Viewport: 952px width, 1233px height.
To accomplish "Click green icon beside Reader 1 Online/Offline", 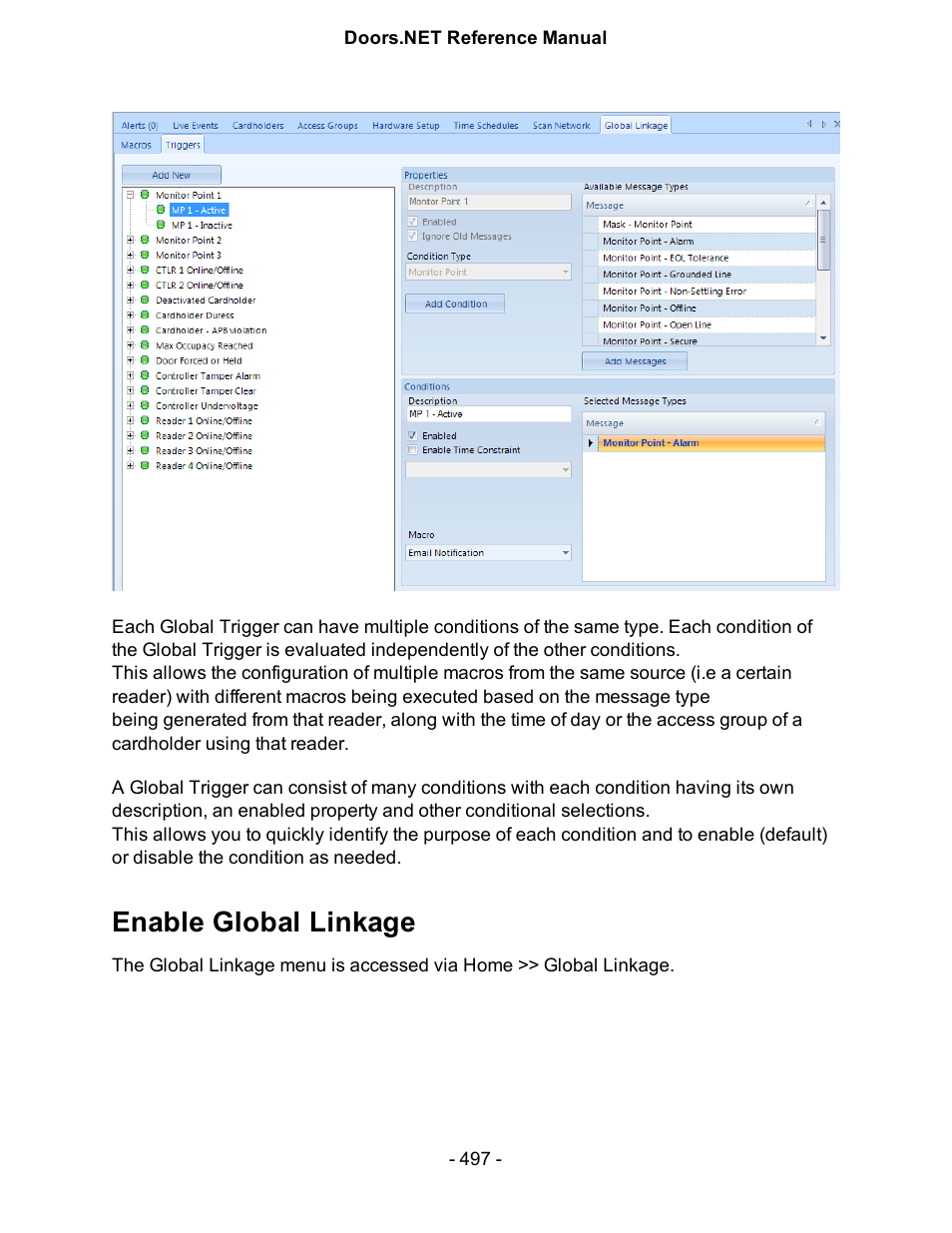I will coord(145,420).
